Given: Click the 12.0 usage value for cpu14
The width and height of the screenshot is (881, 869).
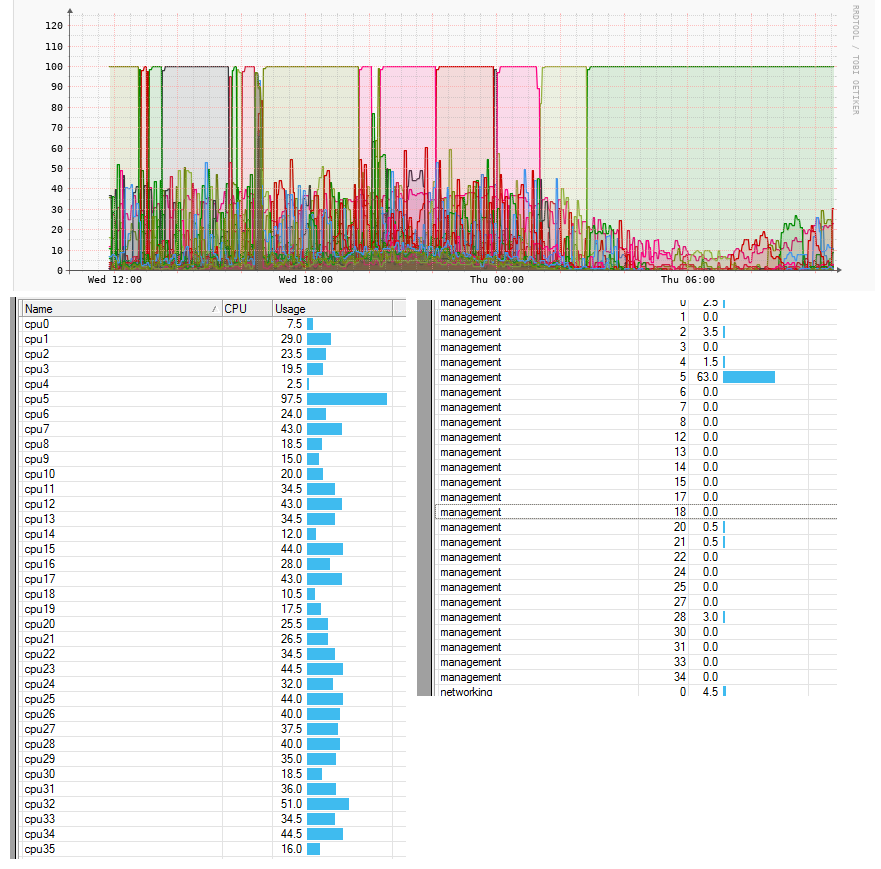Looking at the screenshot, I should point(292,534).
